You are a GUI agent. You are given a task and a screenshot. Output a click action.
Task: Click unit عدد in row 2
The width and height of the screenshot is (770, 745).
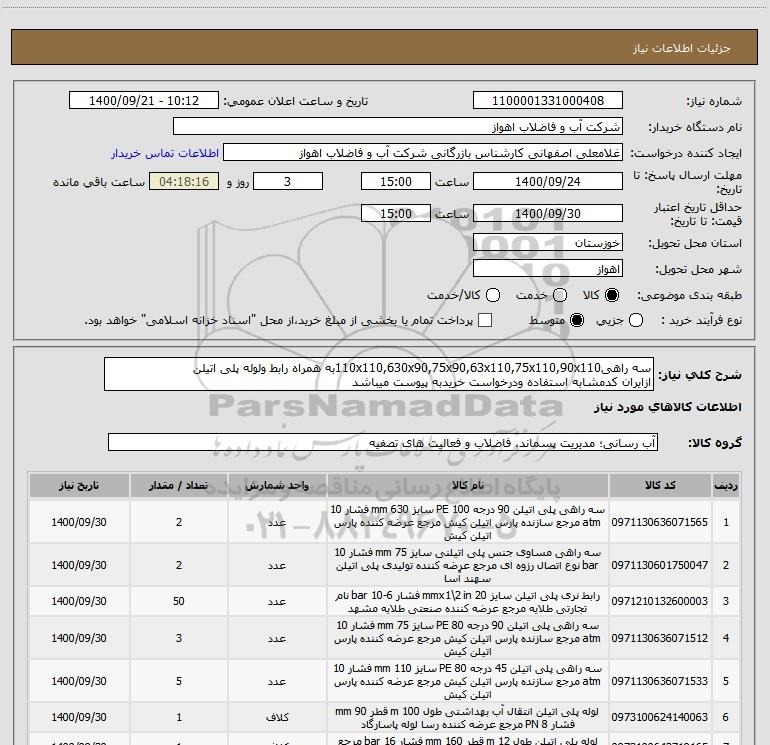(277, 565)
